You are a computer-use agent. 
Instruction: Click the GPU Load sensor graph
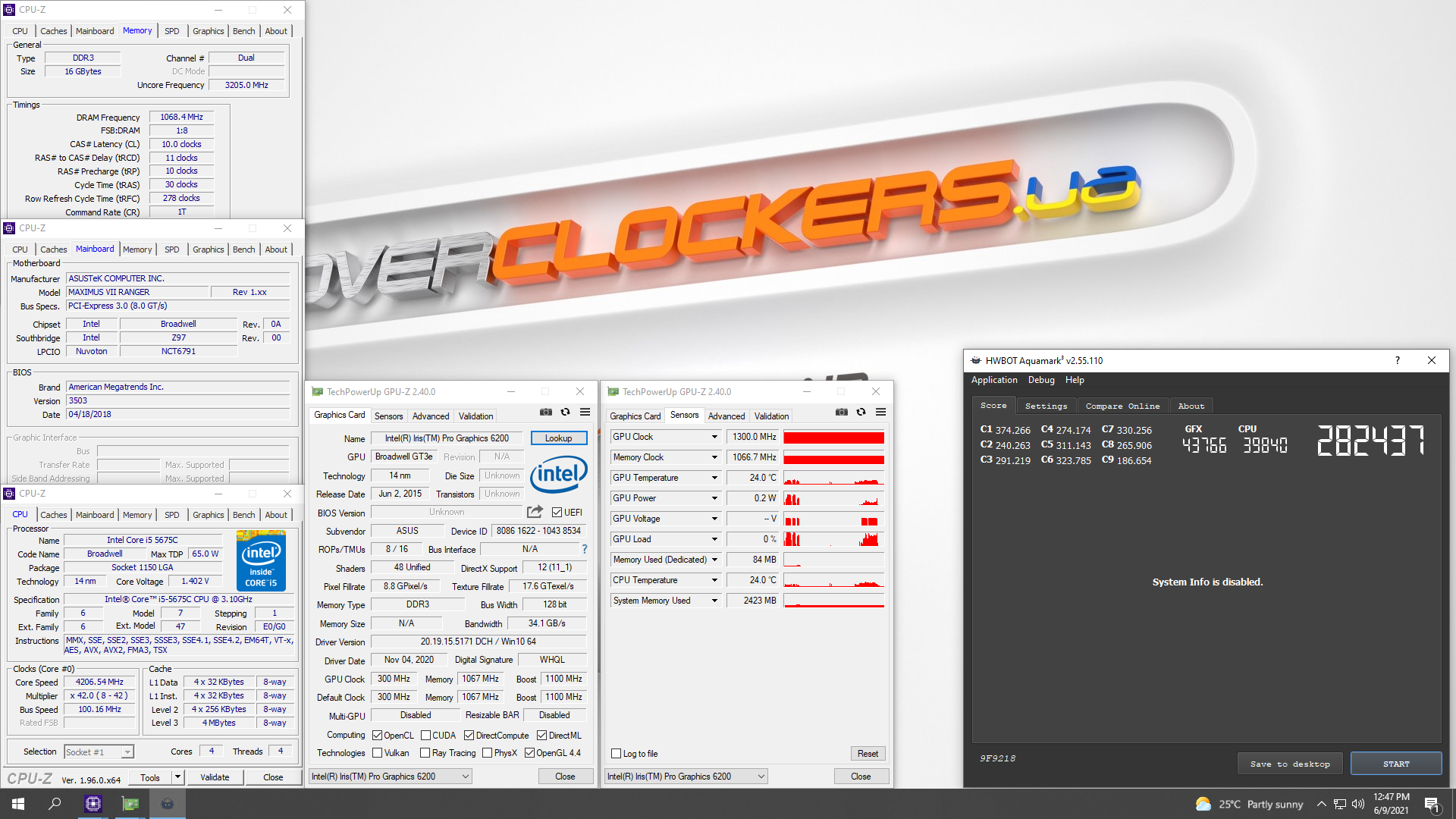(833, 539)
